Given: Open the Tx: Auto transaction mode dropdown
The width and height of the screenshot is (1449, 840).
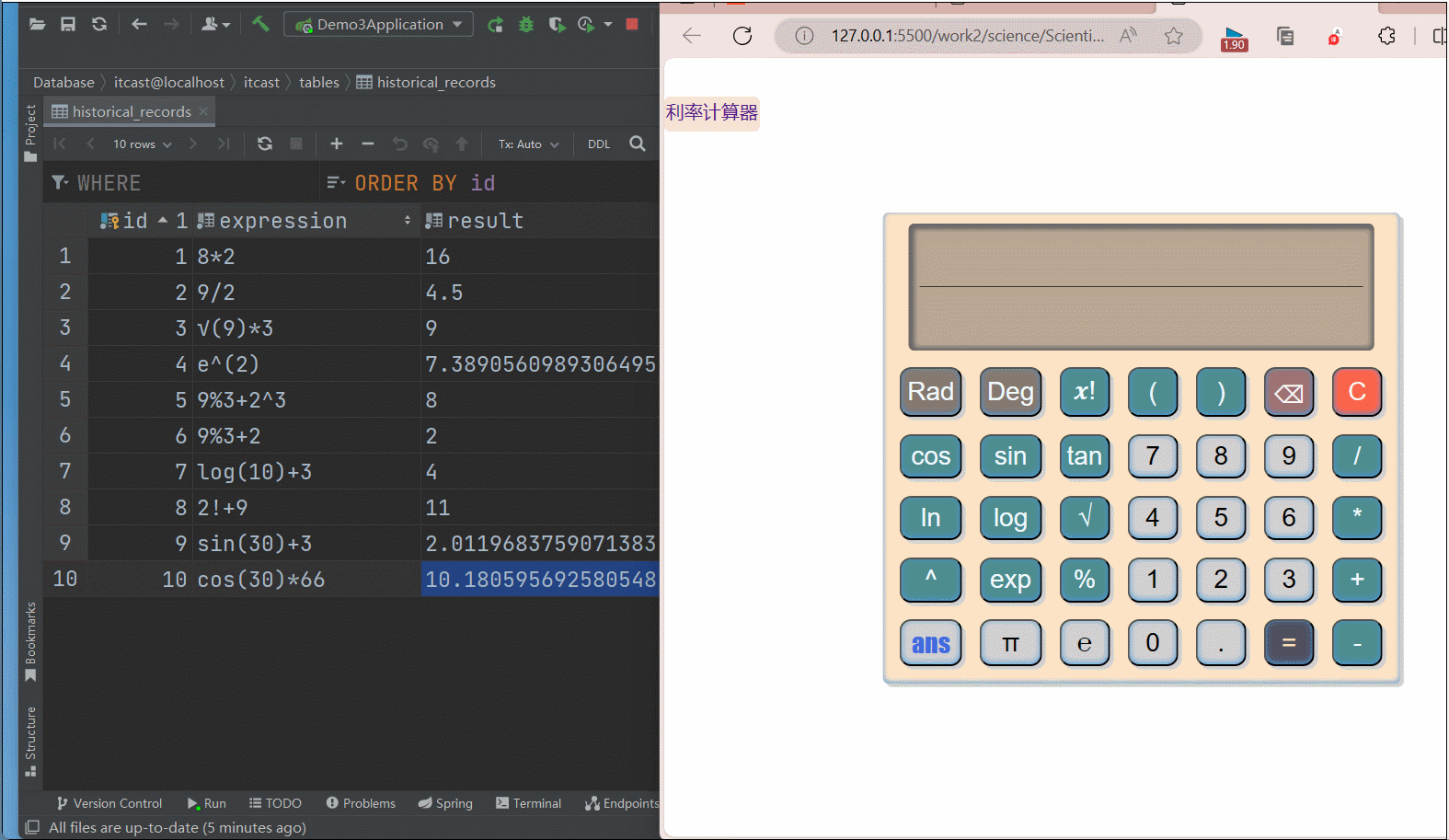Looking at the screenshot, I should click(x=528, y=144).
